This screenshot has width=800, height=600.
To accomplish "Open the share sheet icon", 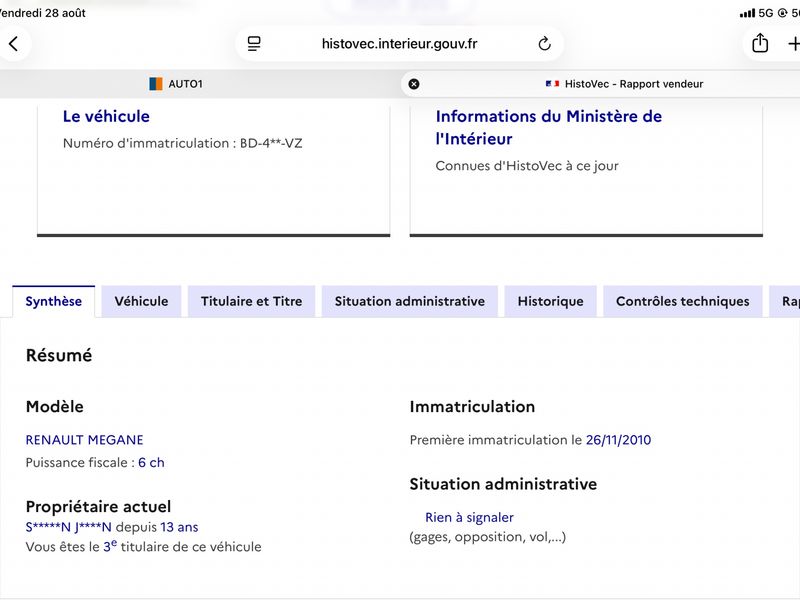I will (760, 43).
